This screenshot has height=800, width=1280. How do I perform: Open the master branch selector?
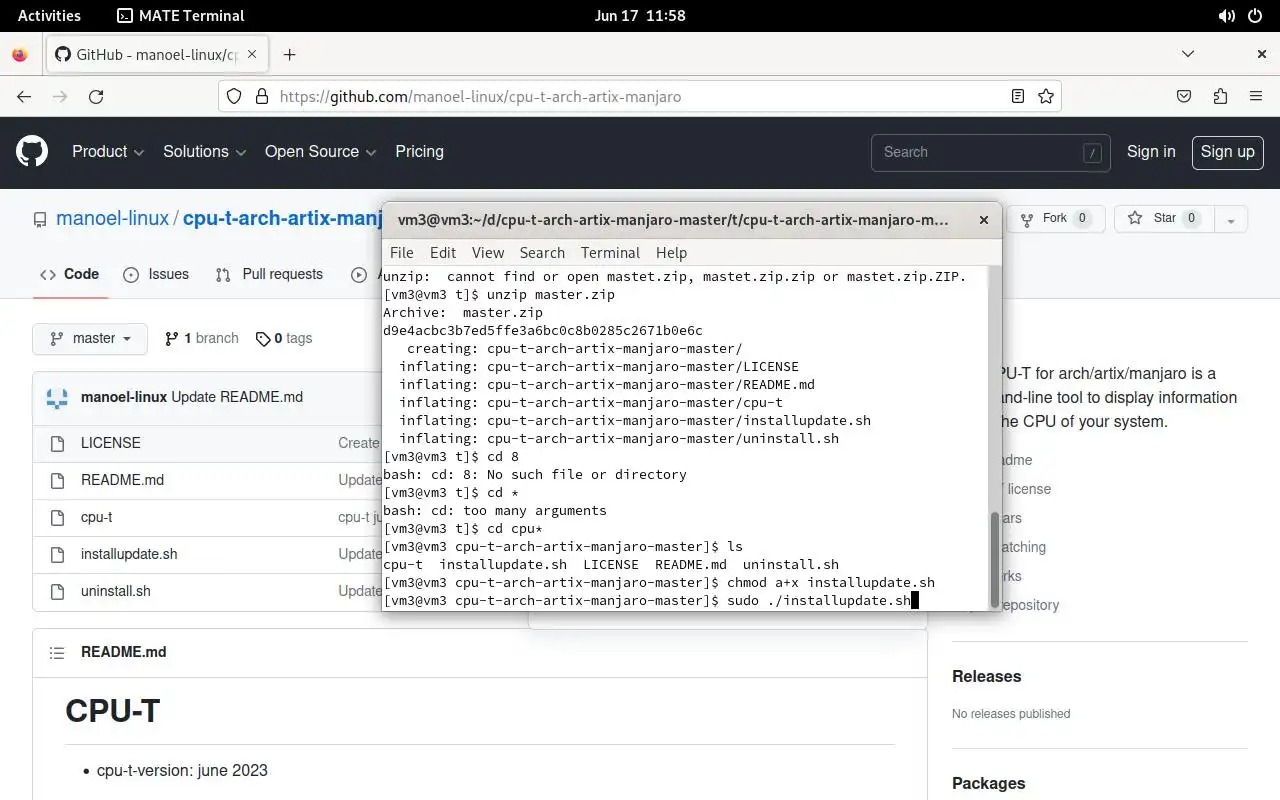pos(90,339)
